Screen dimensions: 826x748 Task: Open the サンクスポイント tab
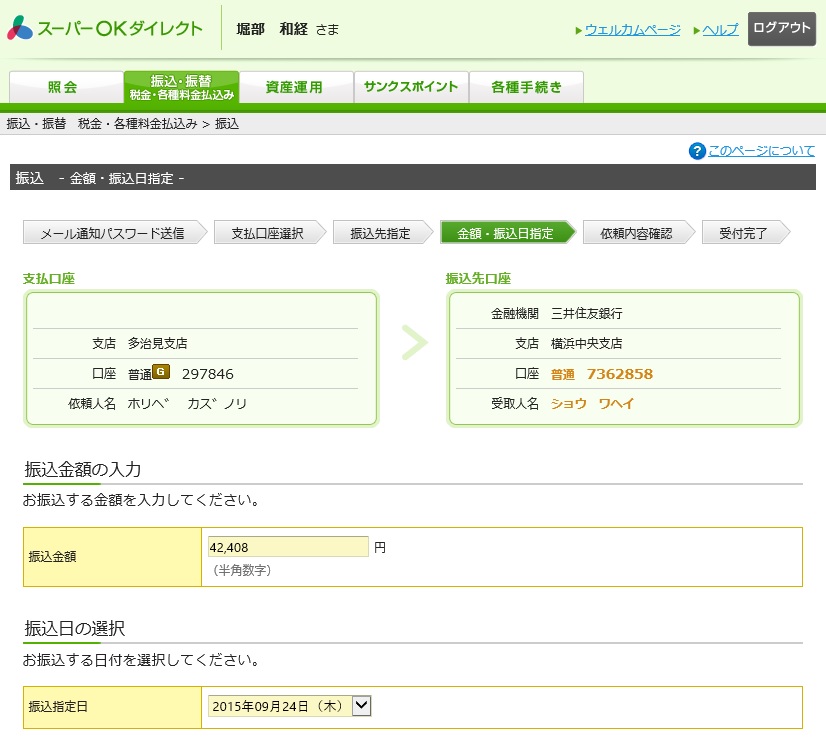point(410,87)
